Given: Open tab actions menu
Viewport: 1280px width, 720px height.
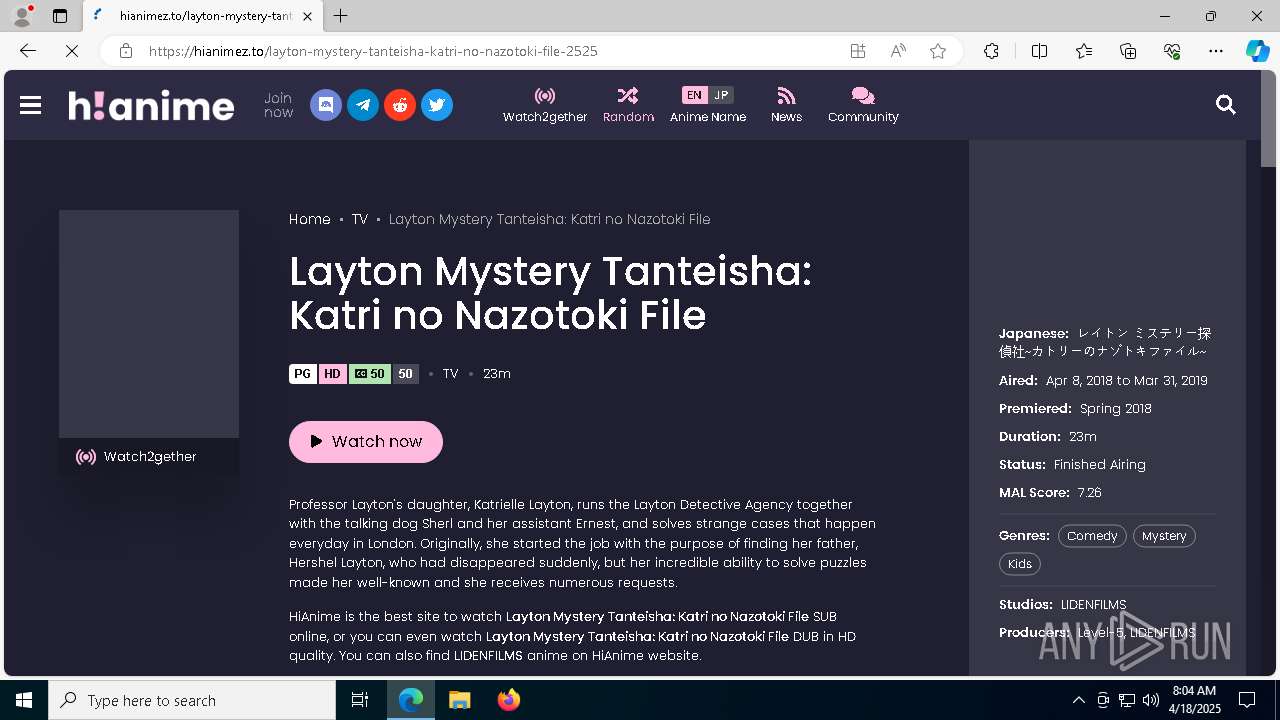Looking at the screenshot, I should (60, 16).
